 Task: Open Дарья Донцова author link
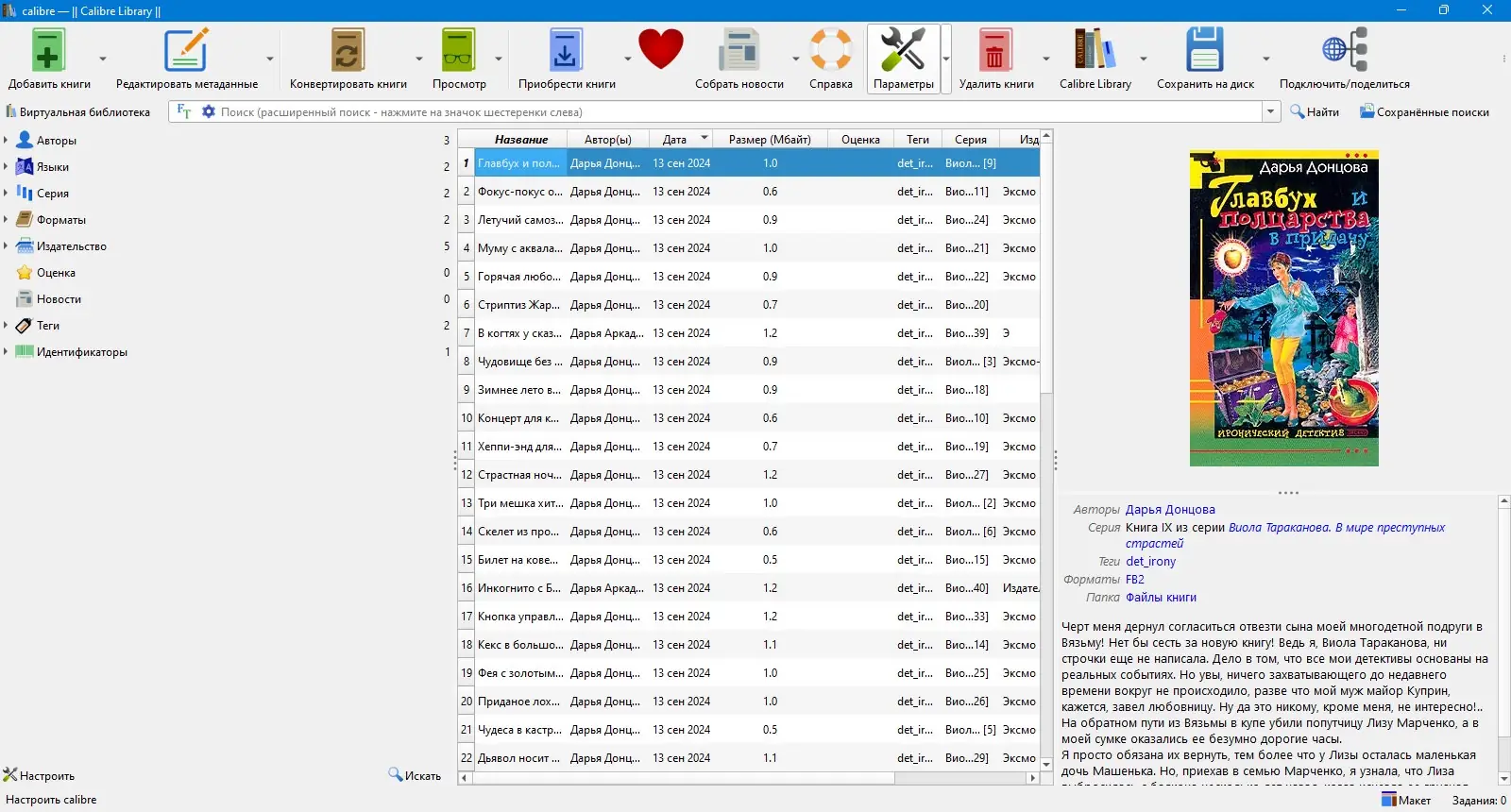point(1170,510)
